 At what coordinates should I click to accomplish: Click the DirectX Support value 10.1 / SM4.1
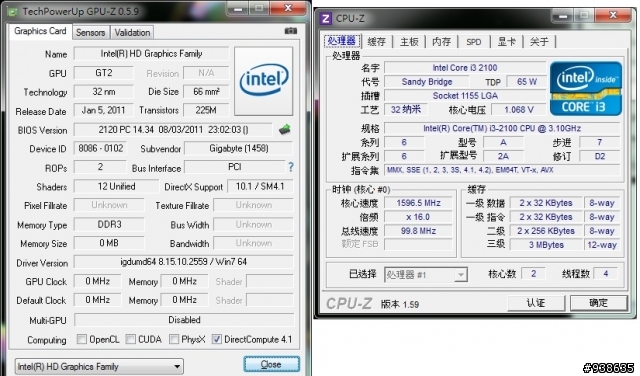pos(260,186)
